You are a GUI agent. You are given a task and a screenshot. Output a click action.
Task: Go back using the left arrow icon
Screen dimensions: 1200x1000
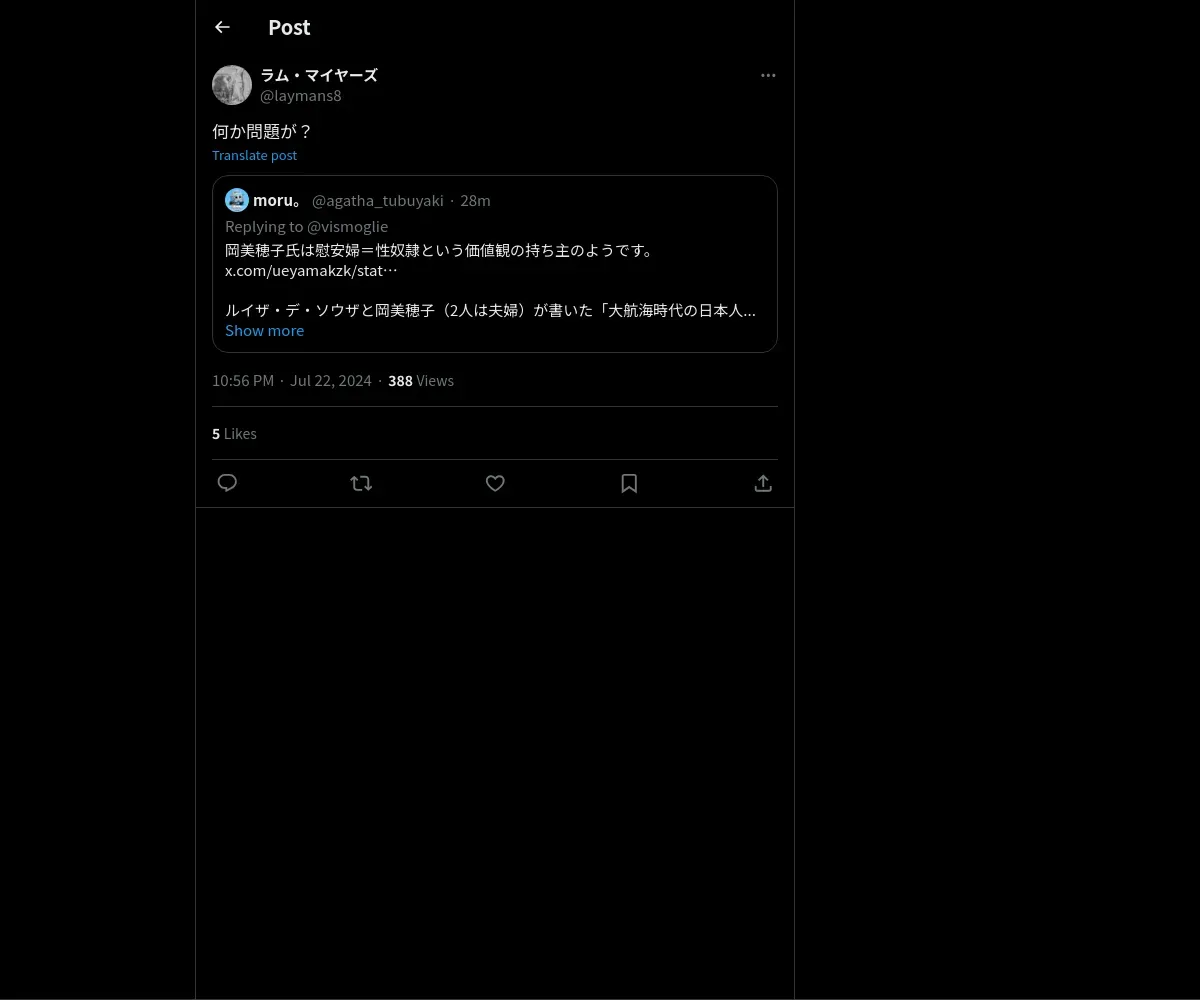click(x=222, y=27)
